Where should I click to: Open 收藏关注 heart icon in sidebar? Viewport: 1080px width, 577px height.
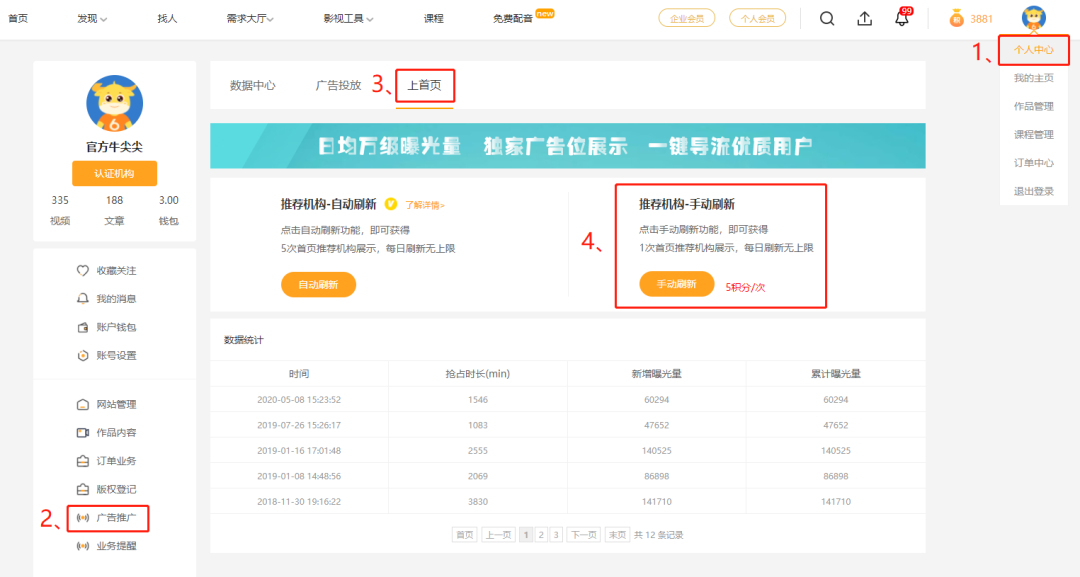84,270
